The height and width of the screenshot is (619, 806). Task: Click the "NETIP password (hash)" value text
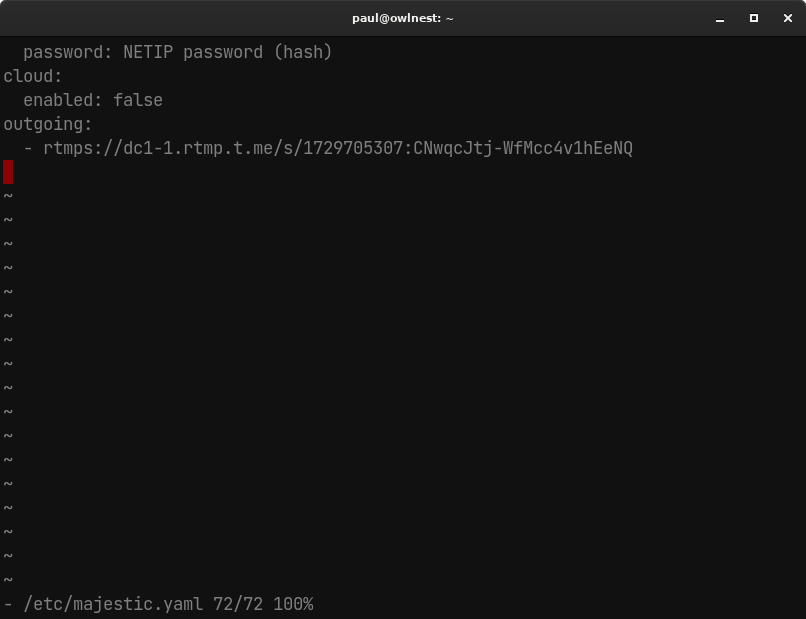click(x=227, y=52)
